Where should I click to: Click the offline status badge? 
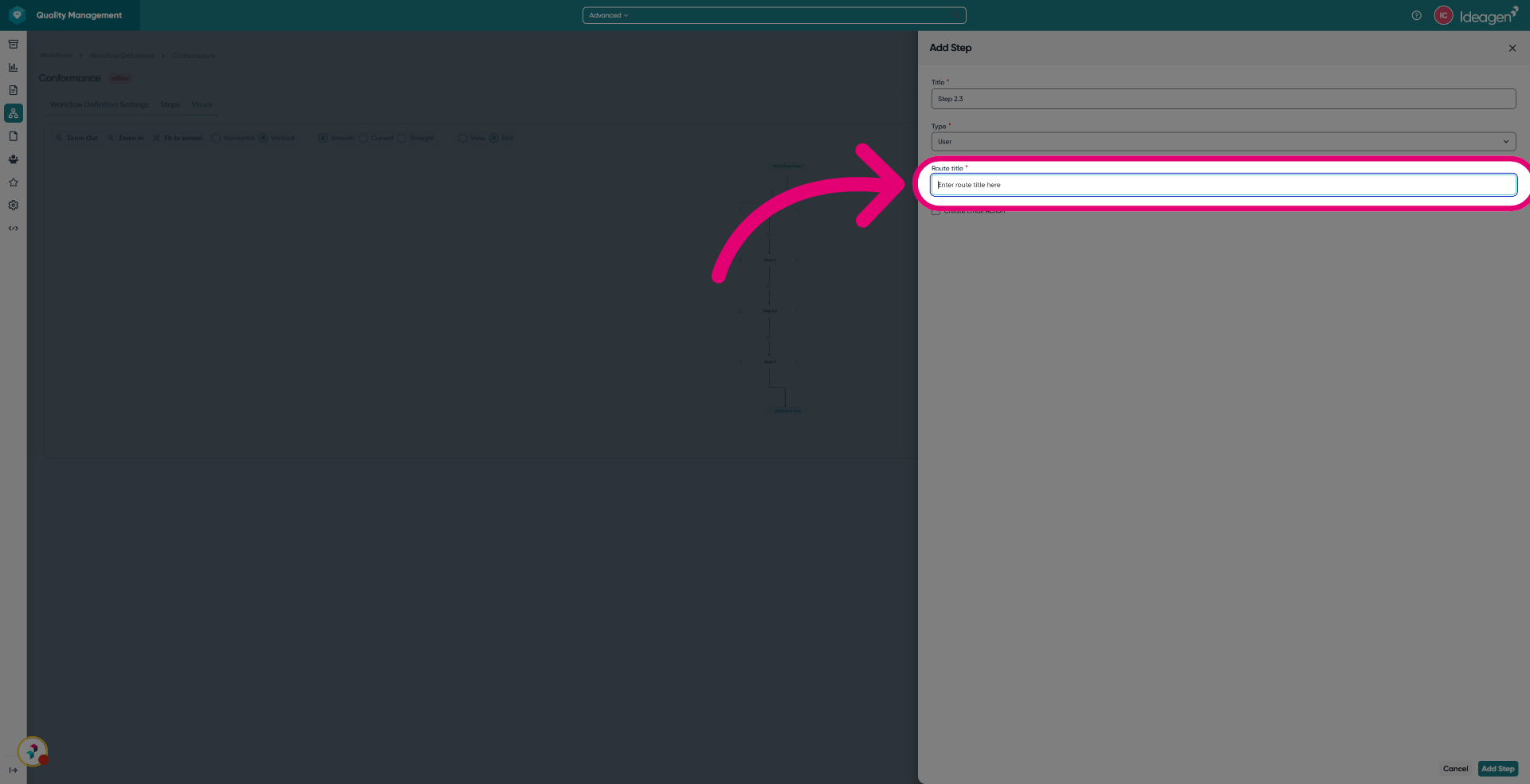tap(120, 78)
